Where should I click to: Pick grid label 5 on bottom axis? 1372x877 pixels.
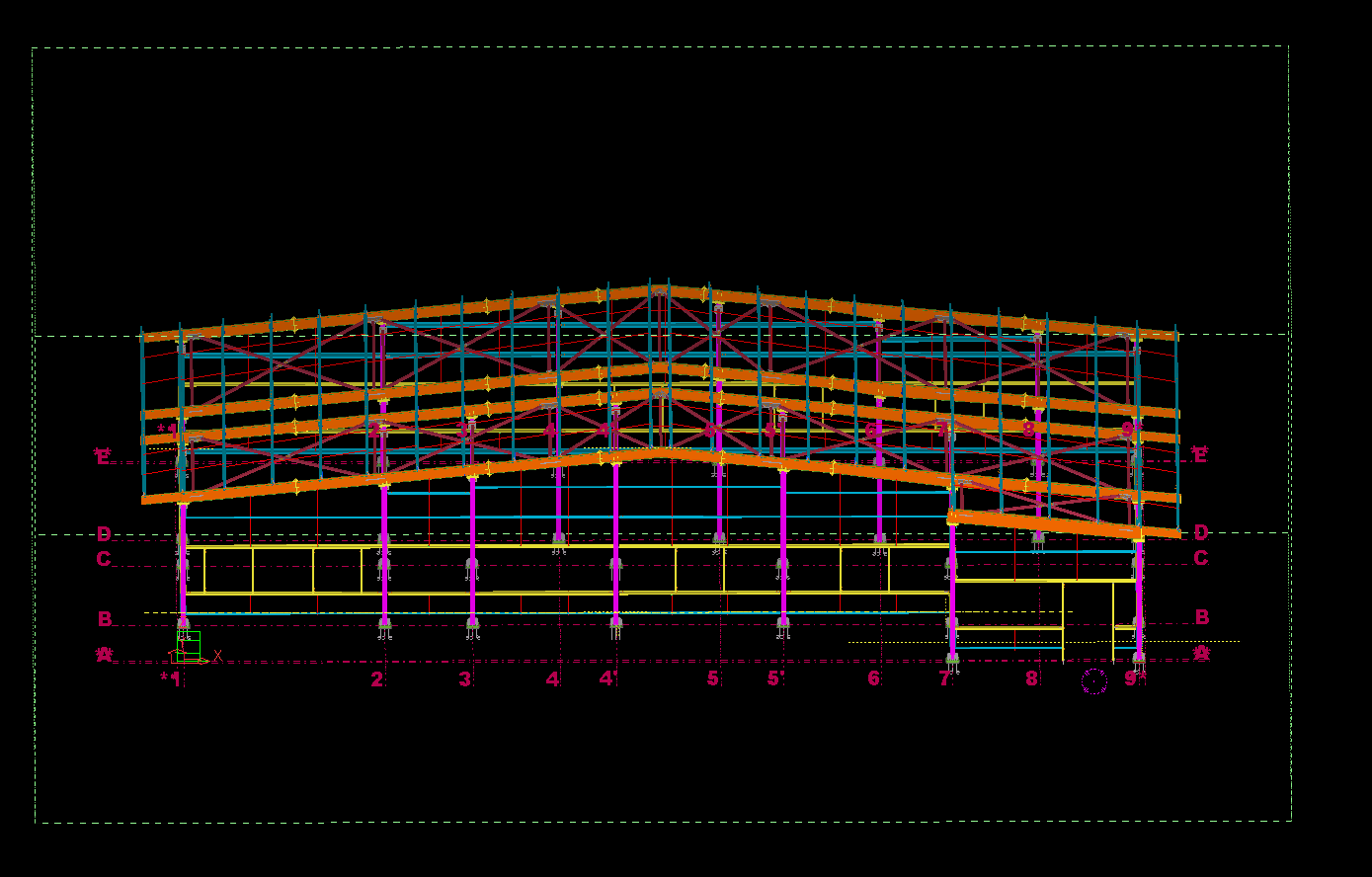click(x=712, y=678)
